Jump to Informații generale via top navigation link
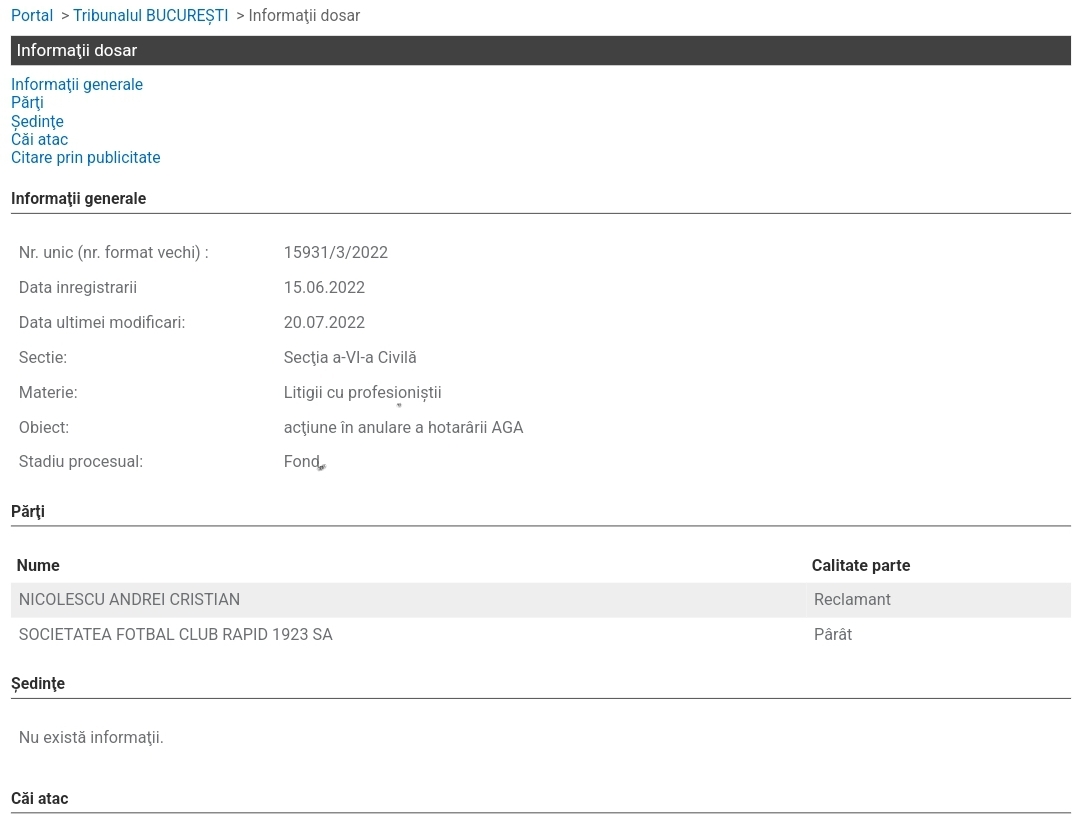Screen dimensions: 1080x816 77,85
